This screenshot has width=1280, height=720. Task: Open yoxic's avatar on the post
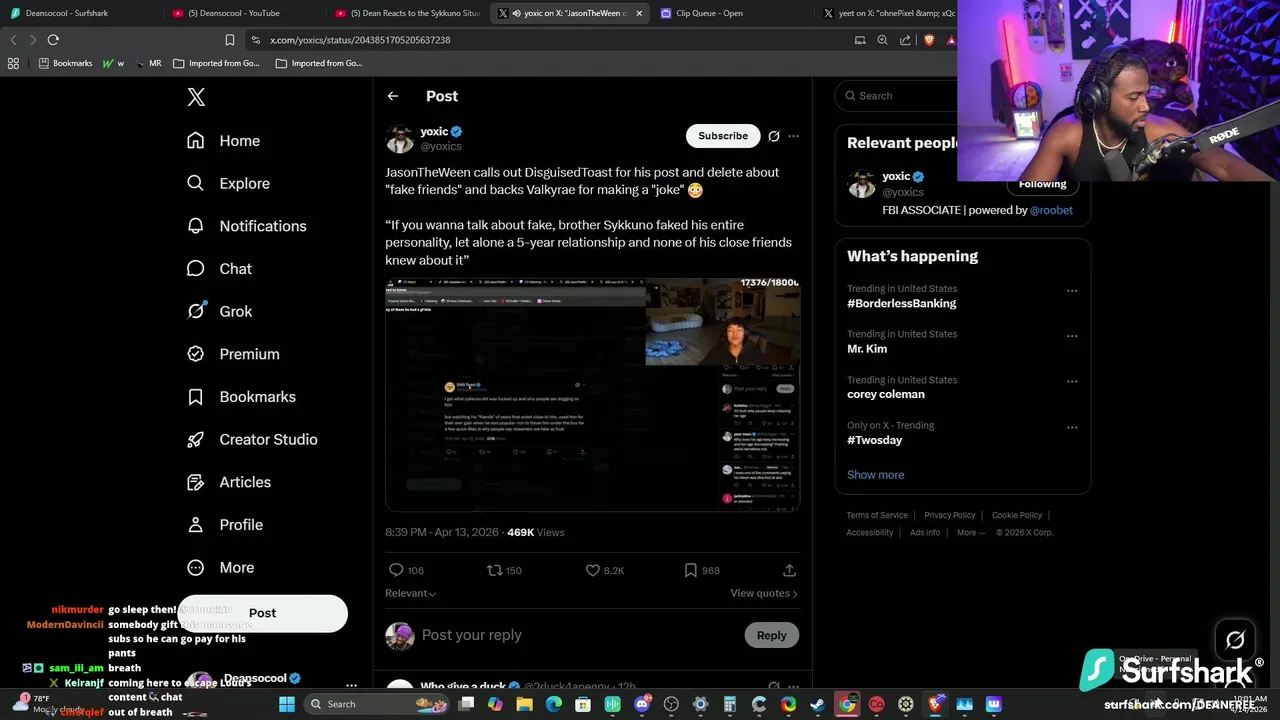click(399, 138)
